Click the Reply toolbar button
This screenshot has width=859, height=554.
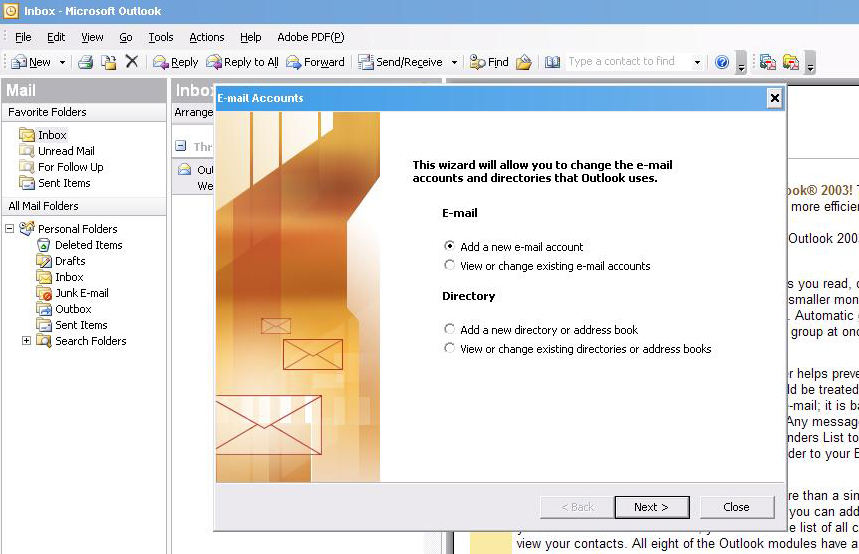[x=175, y=62]
